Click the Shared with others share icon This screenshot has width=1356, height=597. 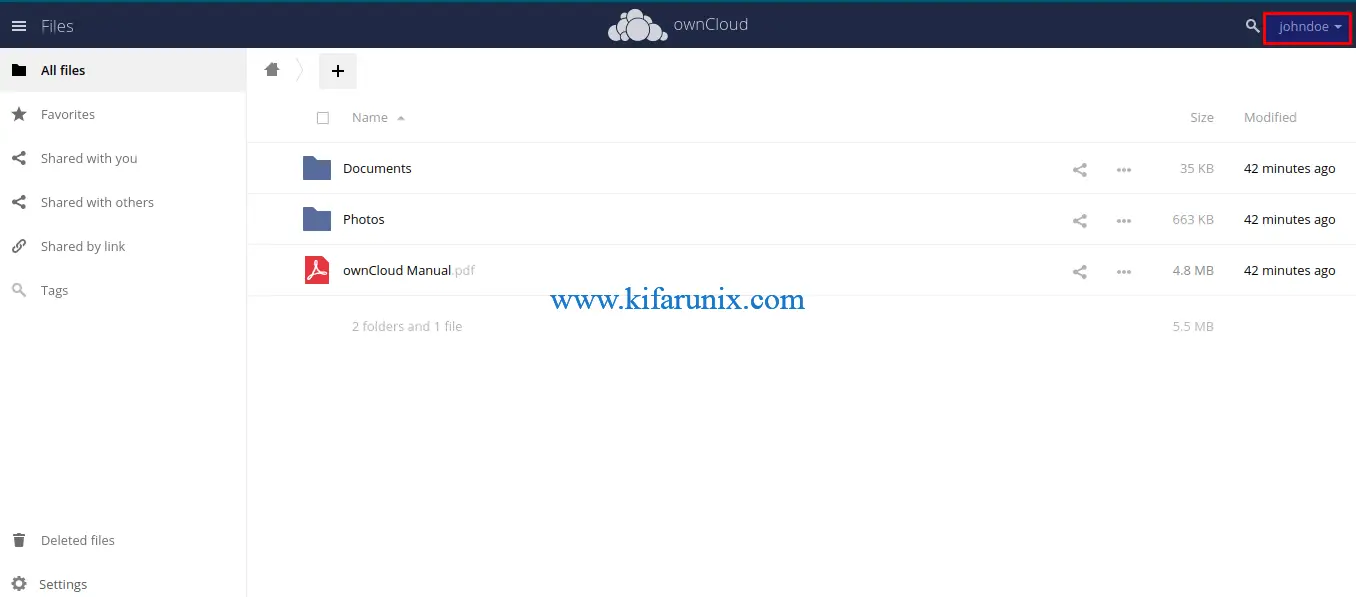19,202
